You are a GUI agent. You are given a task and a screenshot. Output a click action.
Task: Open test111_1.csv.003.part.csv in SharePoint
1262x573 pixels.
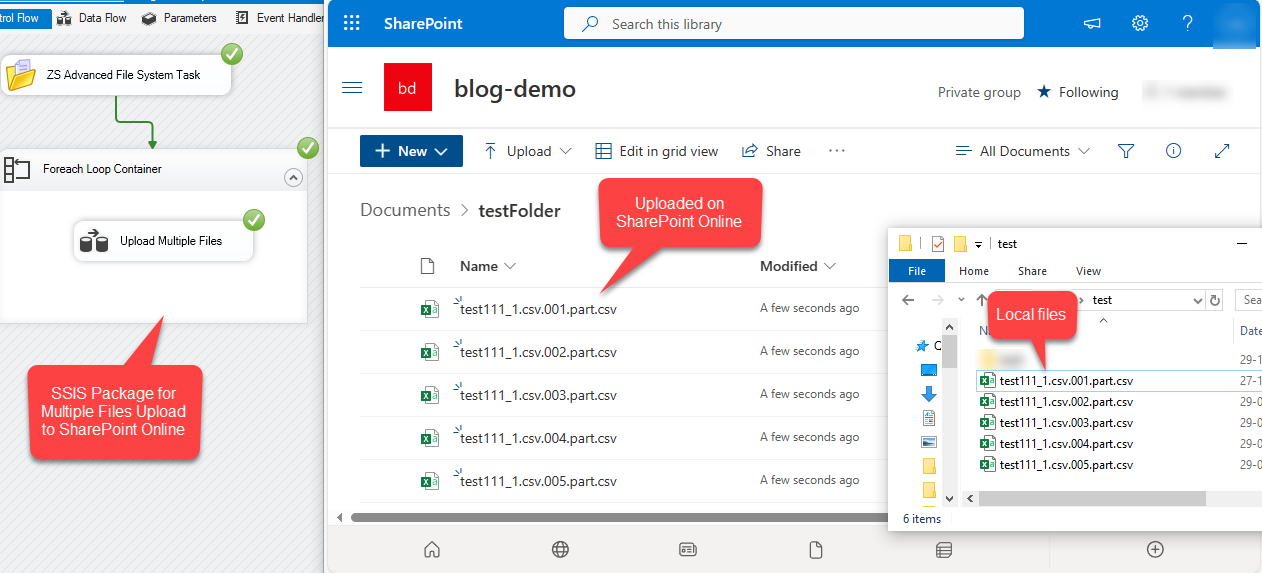[538, 395]
